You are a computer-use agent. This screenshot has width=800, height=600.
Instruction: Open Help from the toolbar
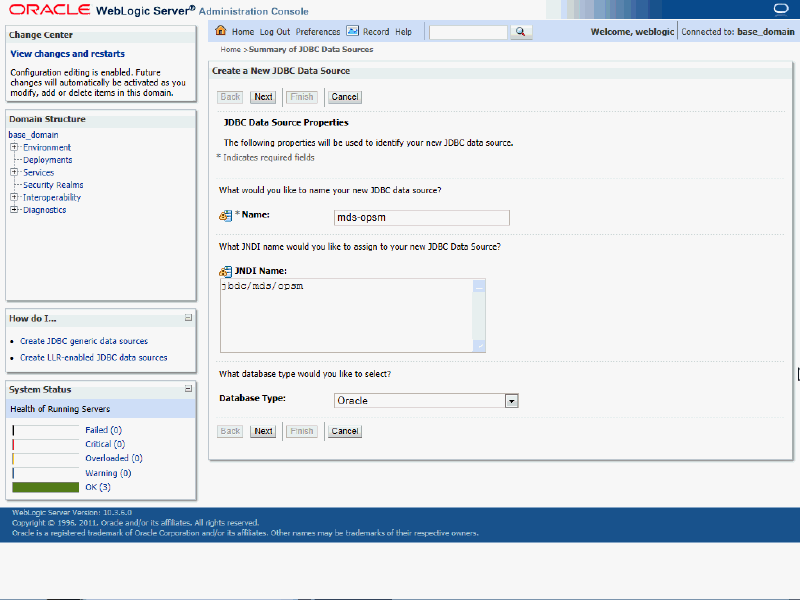[x=403, y=32]
